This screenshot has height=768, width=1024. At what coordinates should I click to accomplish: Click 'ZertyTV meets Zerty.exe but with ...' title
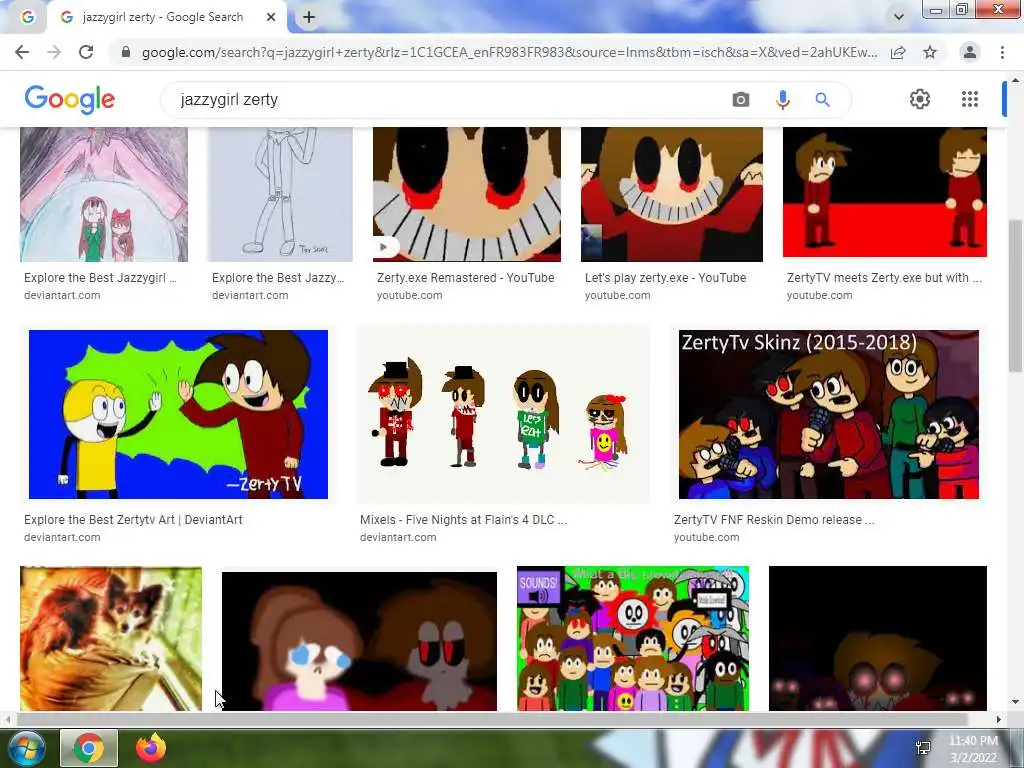(884, 278)
